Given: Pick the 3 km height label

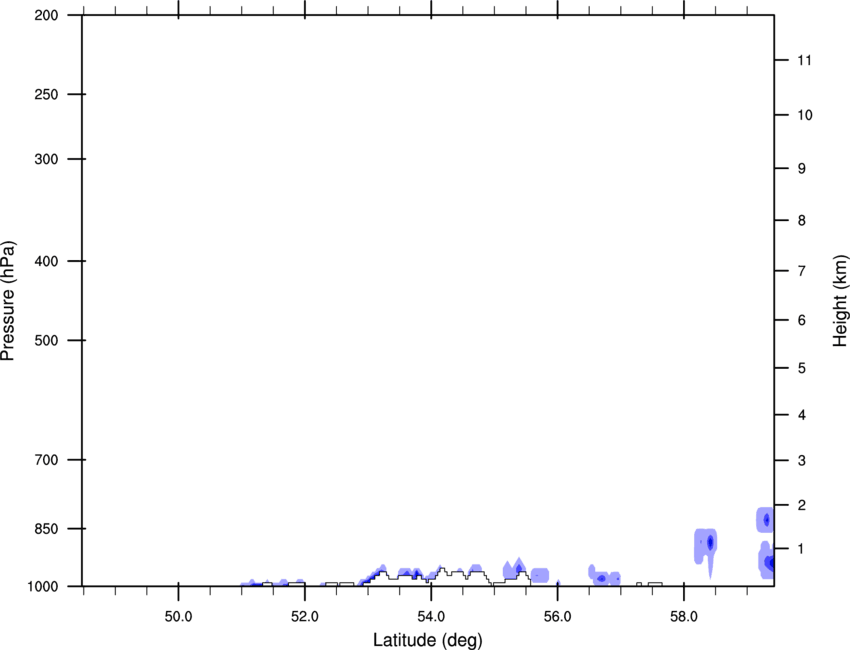Looking at the screenshot, I should pyautogui.click(x=802, y=461).
